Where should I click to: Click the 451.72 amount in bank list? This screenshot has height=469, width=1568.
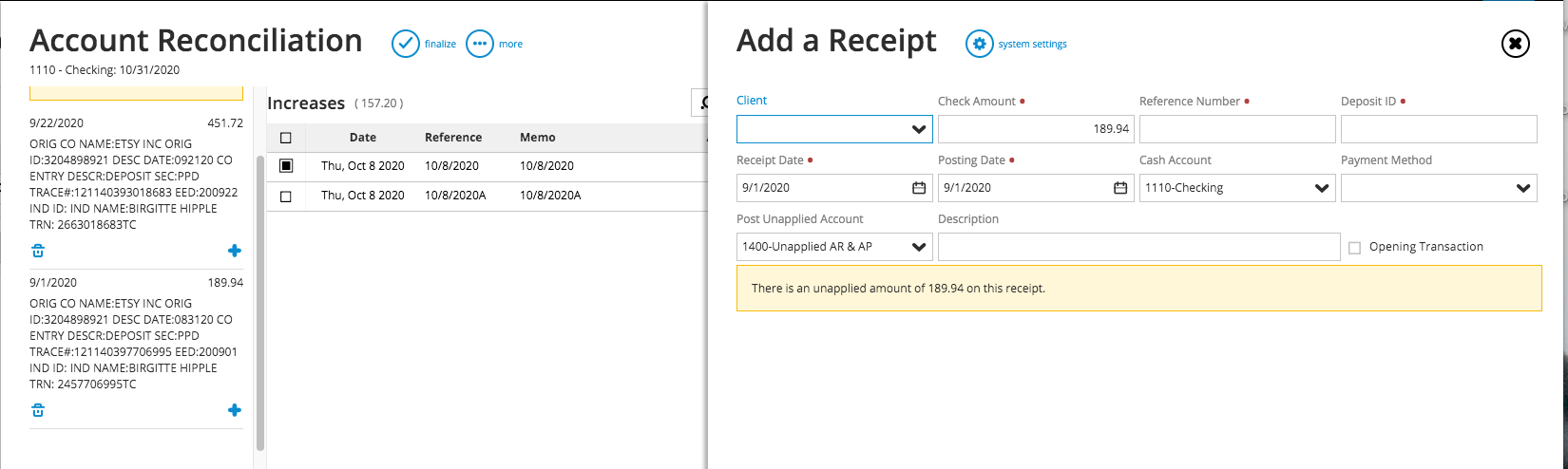tap(225, 123)
